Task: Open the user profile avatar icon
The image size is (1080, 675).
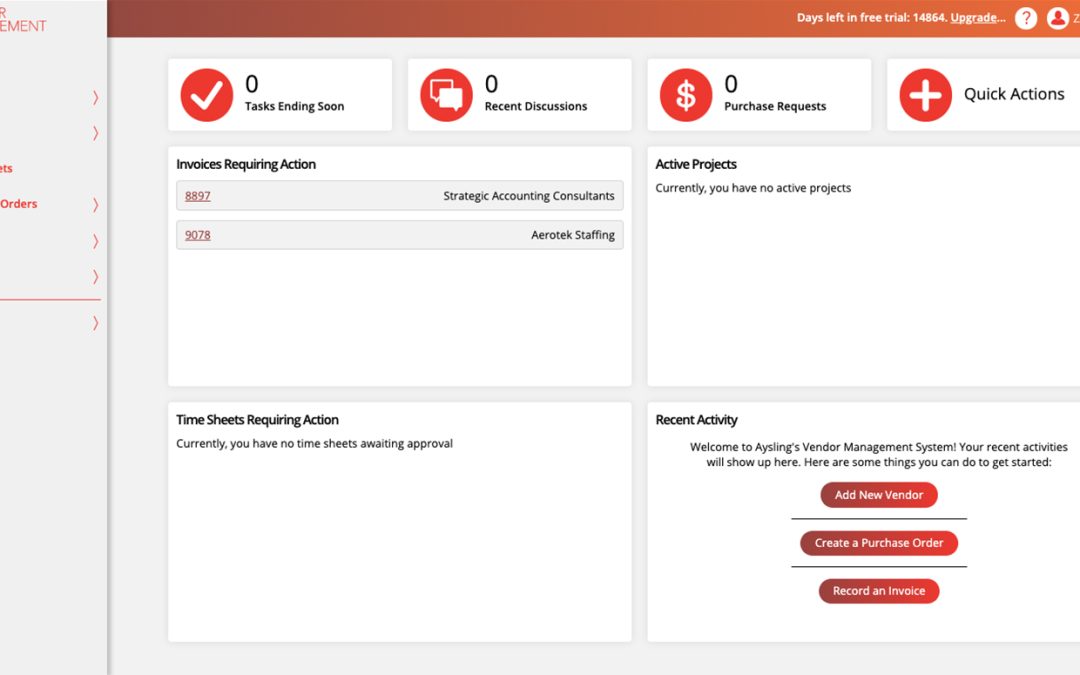Action: coord(1058,18)
